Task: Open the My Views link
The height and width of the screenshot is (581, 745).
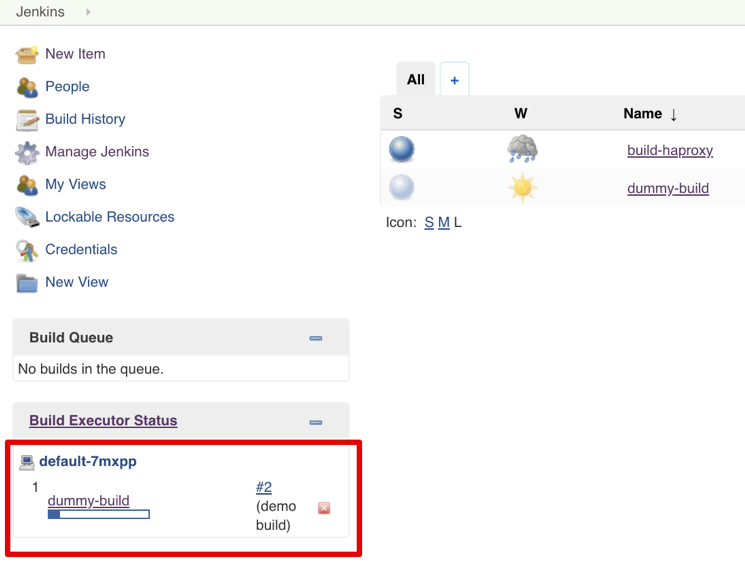Action: tap(76, 184)
